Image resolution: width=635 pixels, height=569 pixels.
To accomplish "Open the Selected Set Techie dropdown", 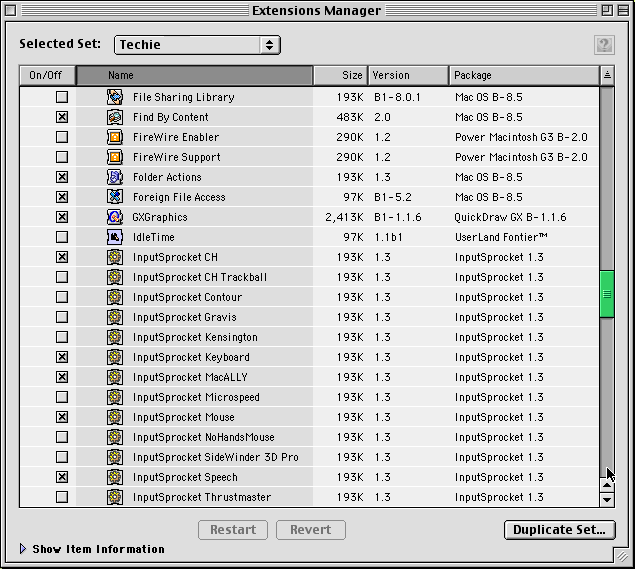I will pyautogui.click(x=197, y=45).
